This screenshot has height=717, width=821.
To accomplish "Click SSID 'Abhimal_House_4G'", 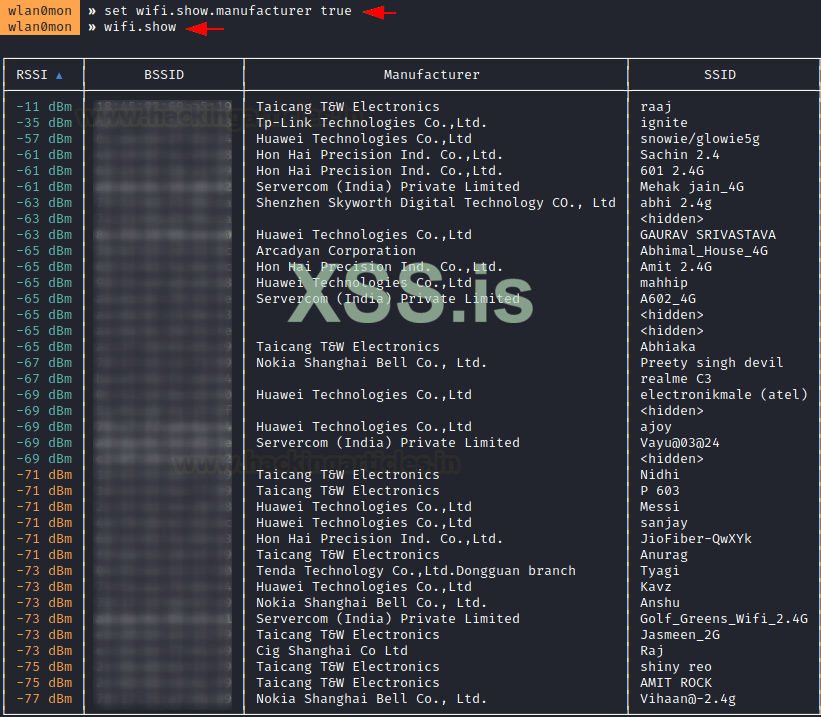I will 704,251.
